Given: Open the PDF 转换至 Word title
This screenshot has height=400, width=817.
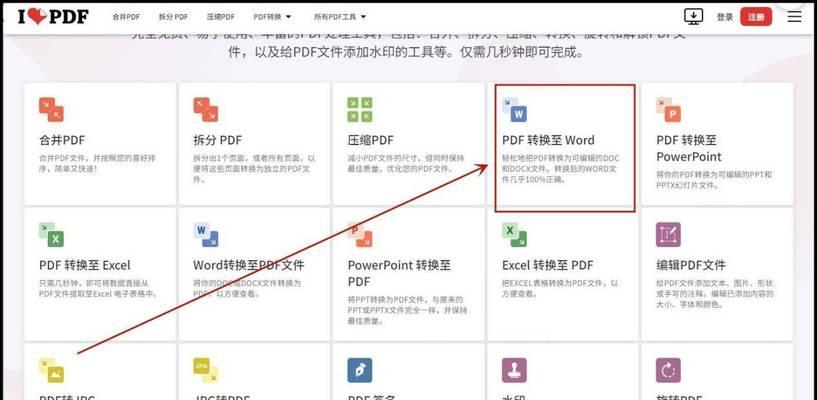Looking at the screenshot, I should coord(548,140).
